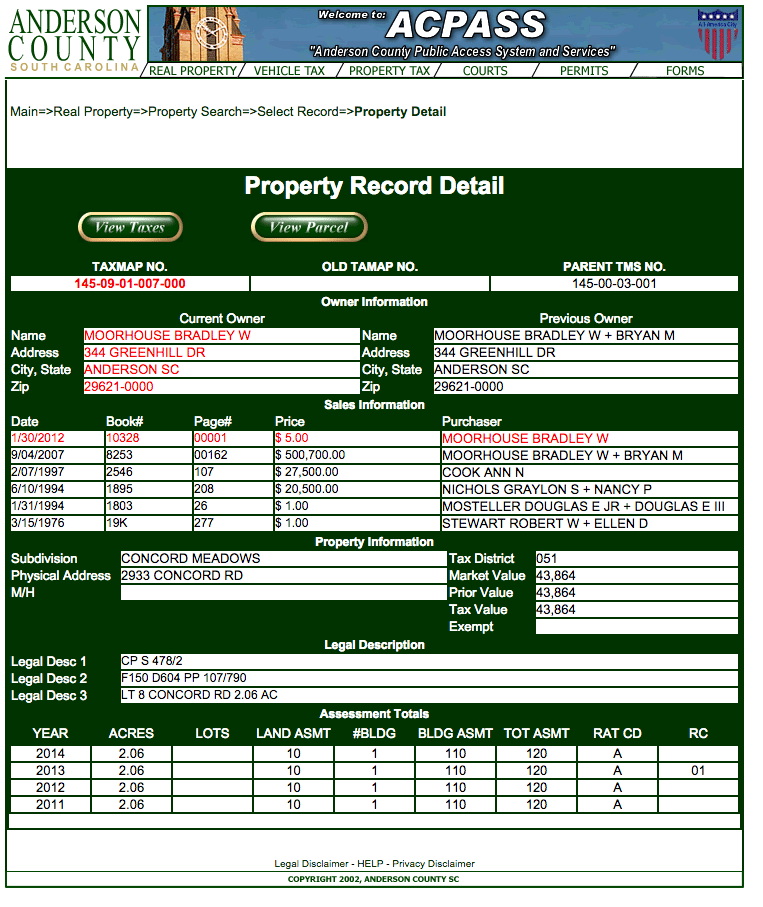The image size is (763, 907).
Task: Click the parent TMS number 145-00-03-001
Action: [614, 284]
